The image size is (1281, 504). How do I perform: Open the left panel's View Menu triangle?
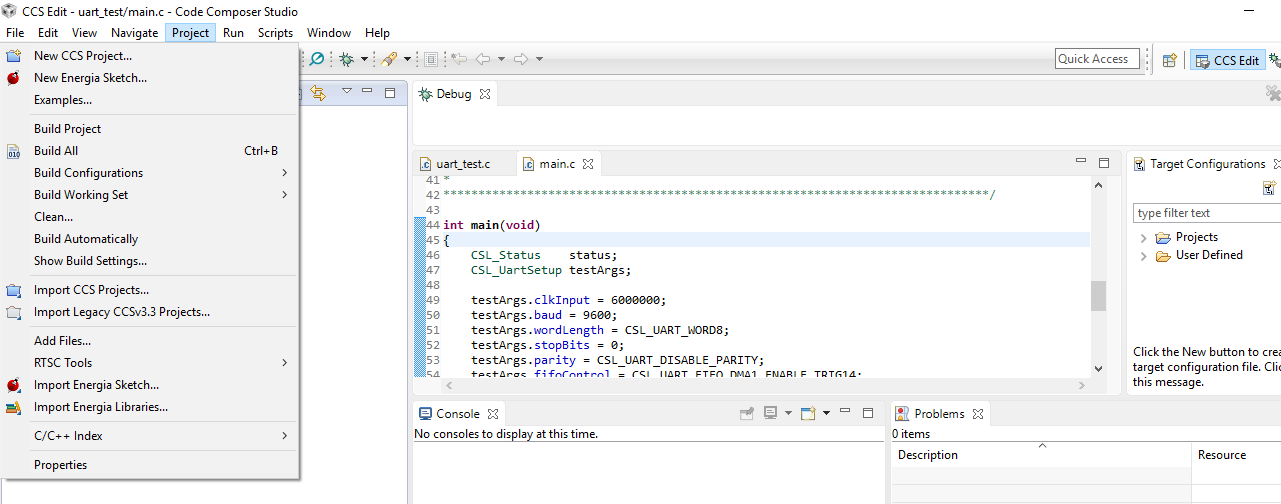pos(347,90)
